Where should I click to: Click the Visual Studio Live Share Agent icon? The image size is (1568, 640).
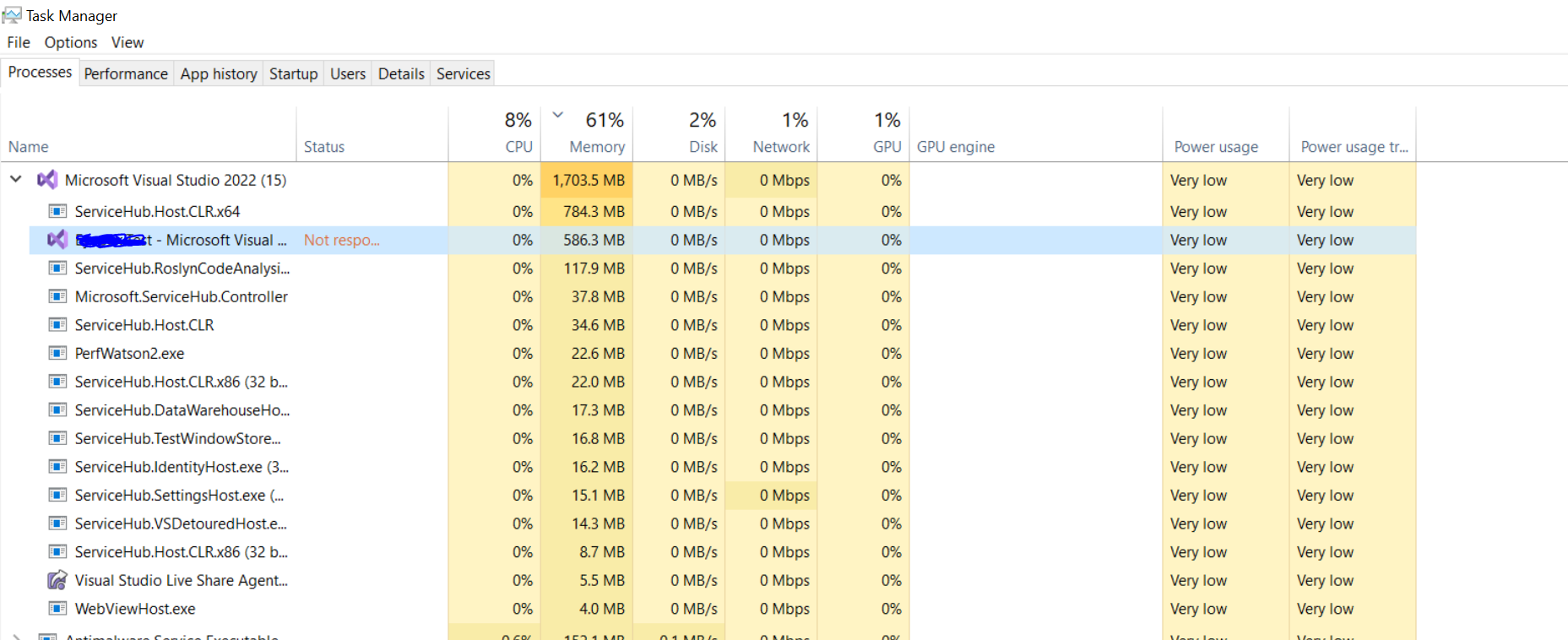(57, 580)
